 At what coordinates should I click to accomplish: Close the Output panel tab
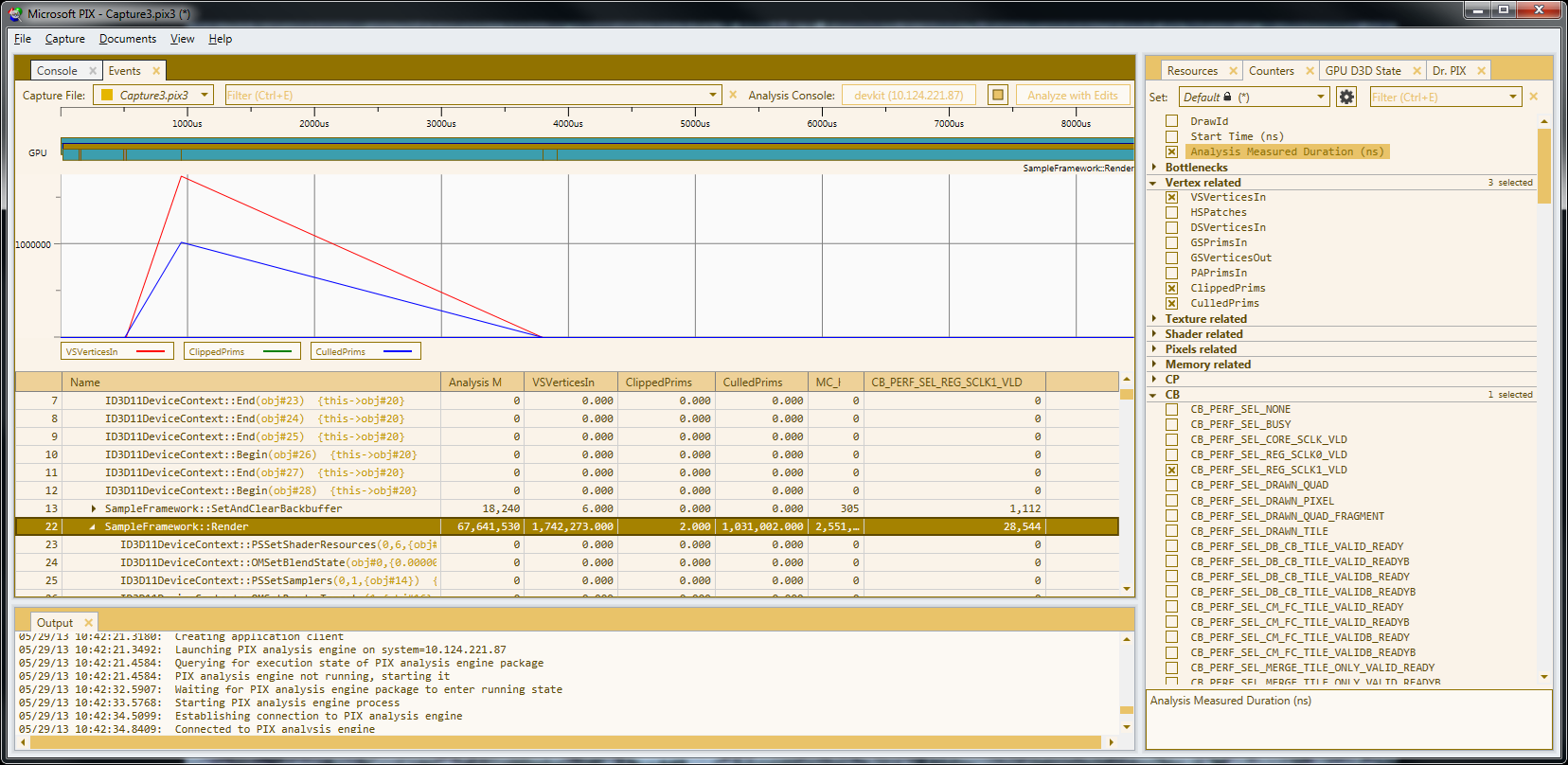coord(88,622)
